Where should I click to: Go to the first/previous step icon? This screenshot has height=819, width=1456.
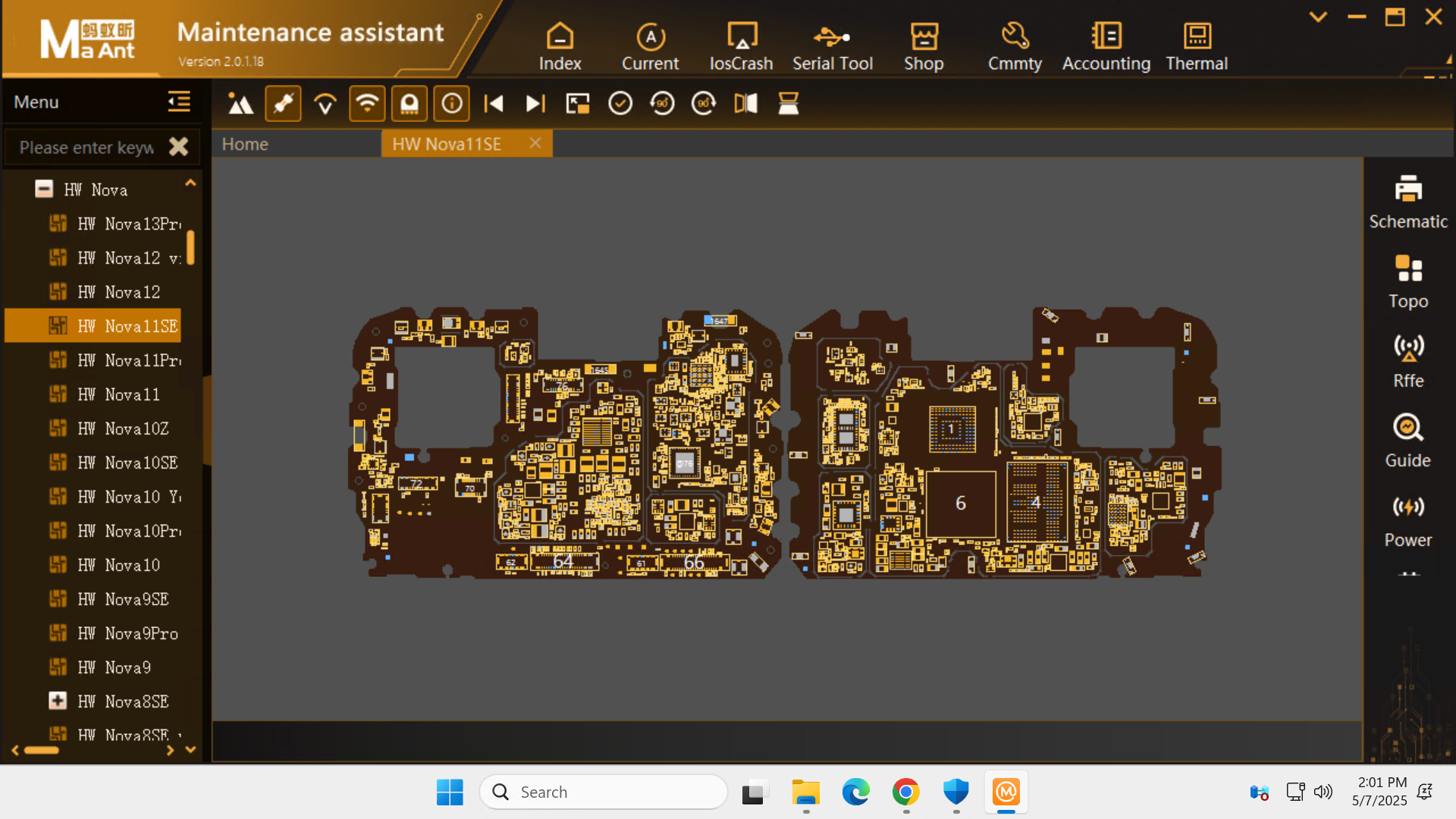pyautogui.click(x=494, y=104)
